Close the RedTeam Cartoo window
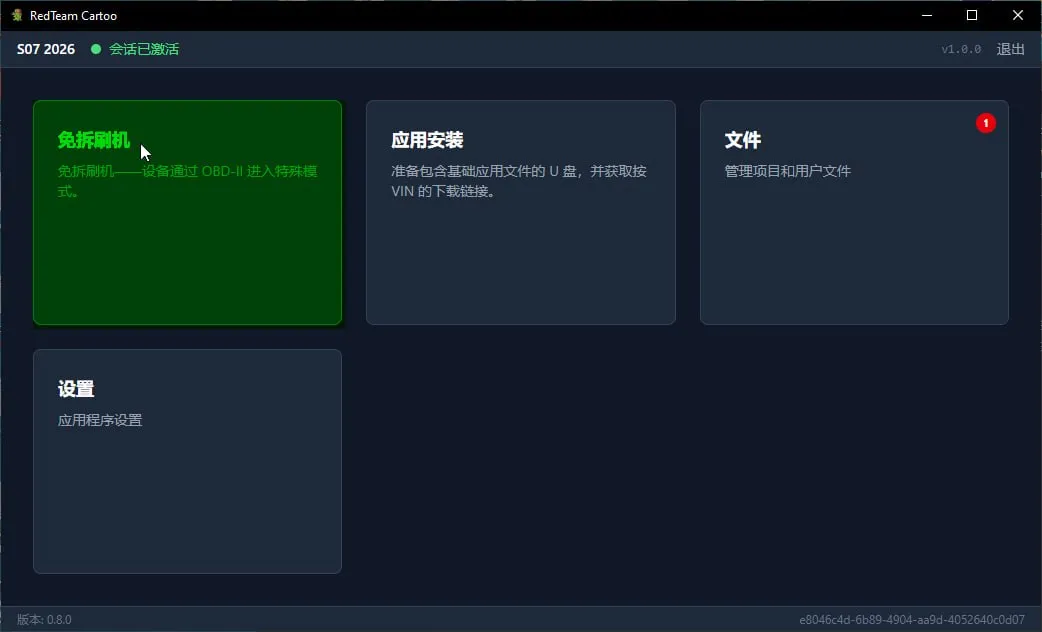The height and width of the screenshot is (632, 1042). [1017, 15]
